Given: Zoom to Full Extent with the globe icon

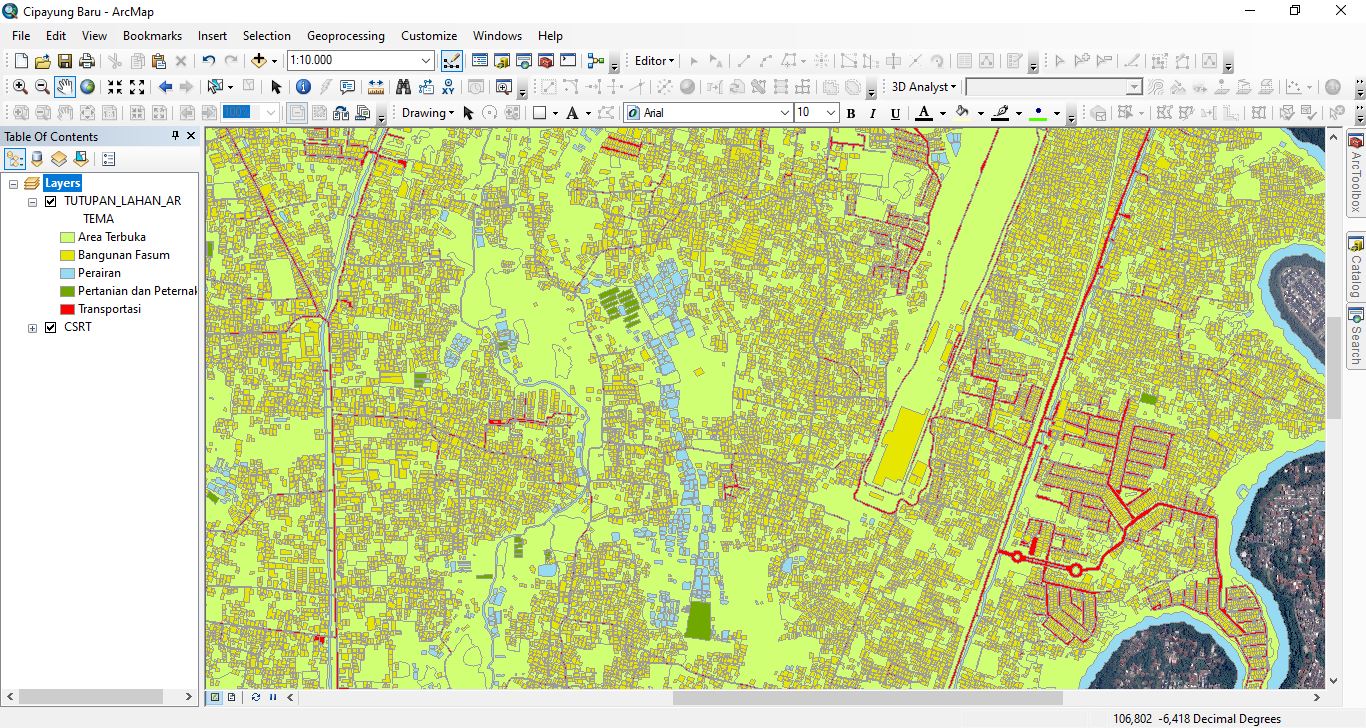Looking at the screenshot, I should click(87, 87).
